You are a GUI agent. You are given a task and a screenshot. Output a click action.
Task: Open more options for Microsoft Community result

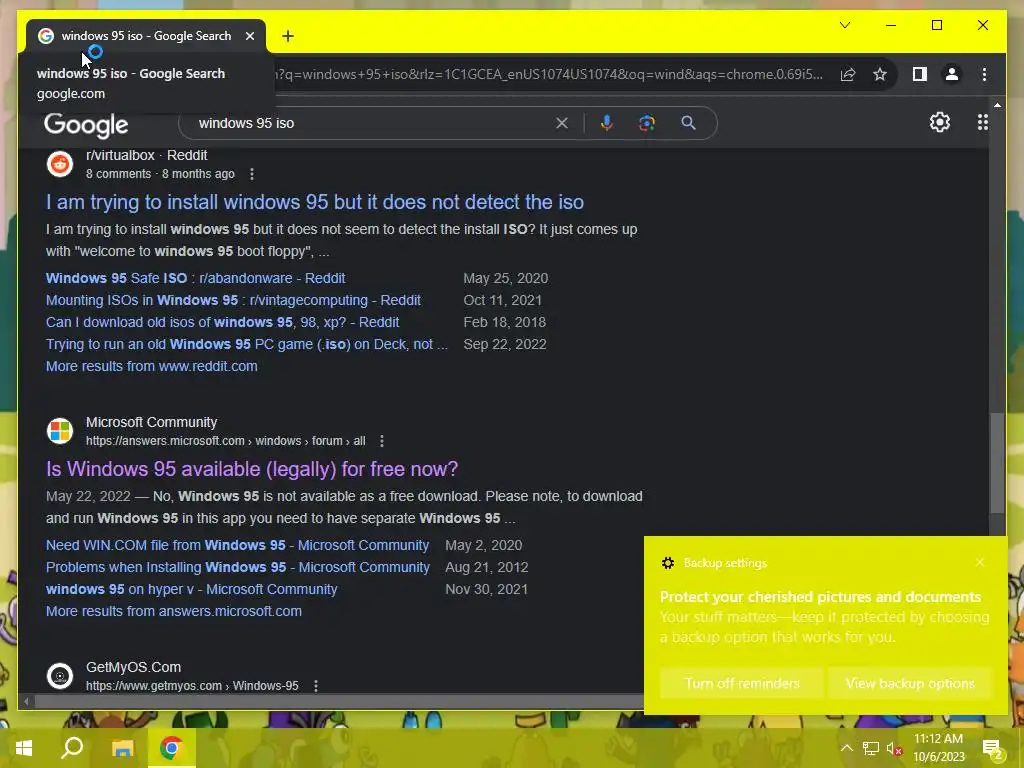(382, 441)
